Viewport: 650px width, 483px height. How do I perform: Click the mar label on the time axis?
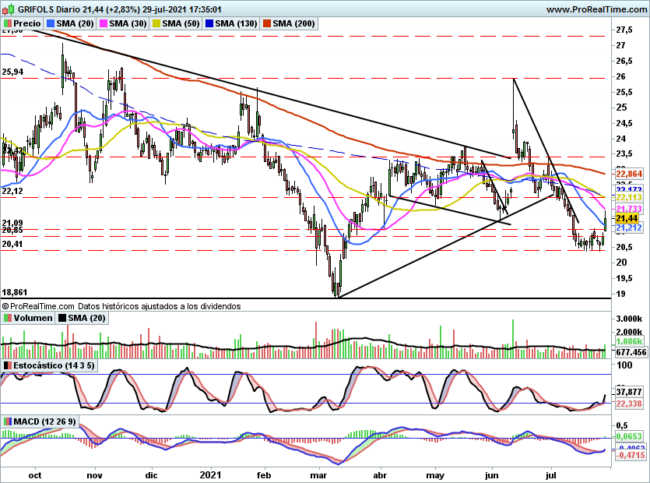coord(318,475)
